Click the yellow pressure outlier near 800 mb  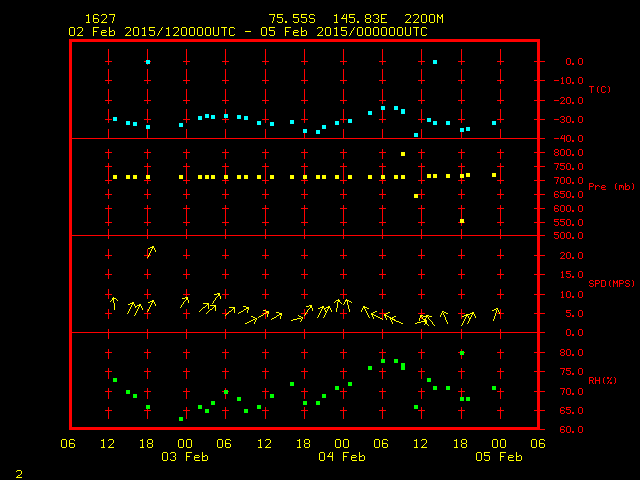pyautogui.click(x=403, y=154)
